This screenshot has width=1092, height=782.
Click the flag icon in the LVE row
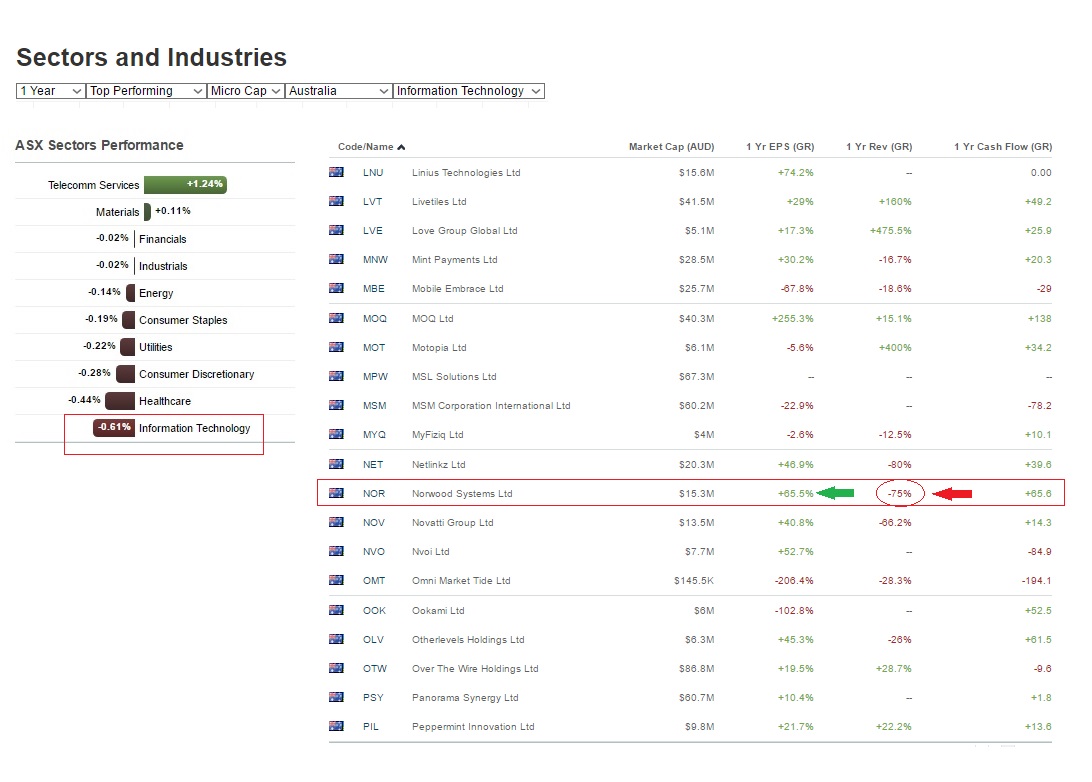[336, 230]
